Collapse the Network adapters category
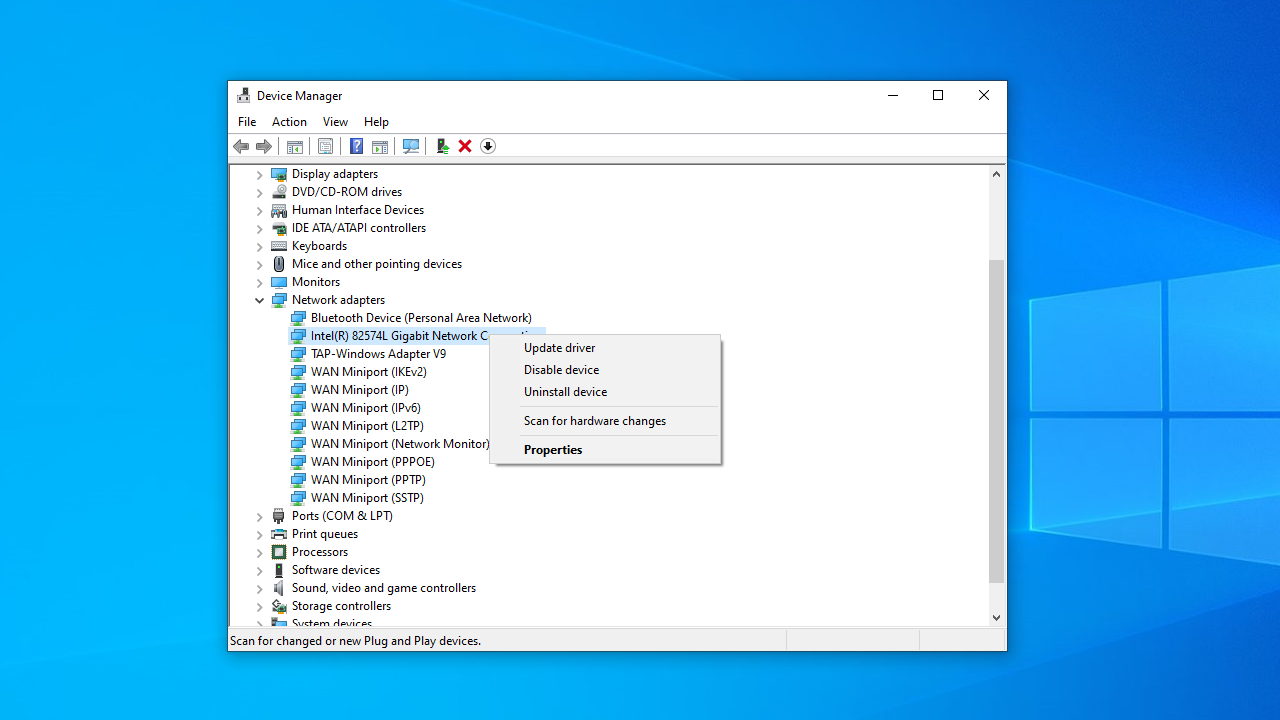Viewport: 1280px width, 720px height. coord(260,300)
